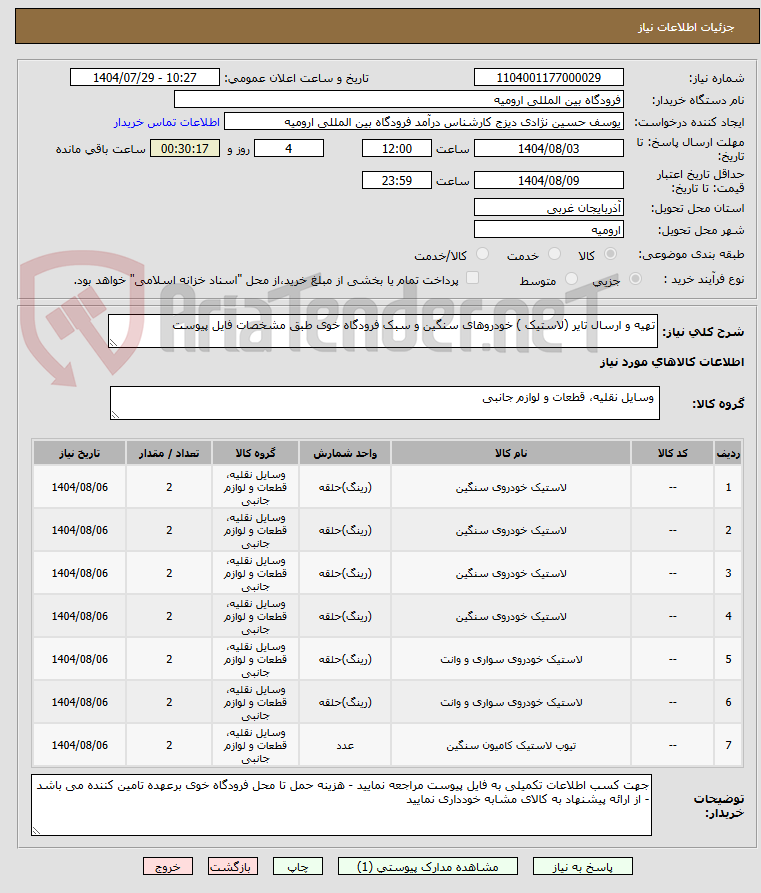This screenshot has width=761, height=893.
Task: Click the چاپ print button
Action: [x=298, y=866]
